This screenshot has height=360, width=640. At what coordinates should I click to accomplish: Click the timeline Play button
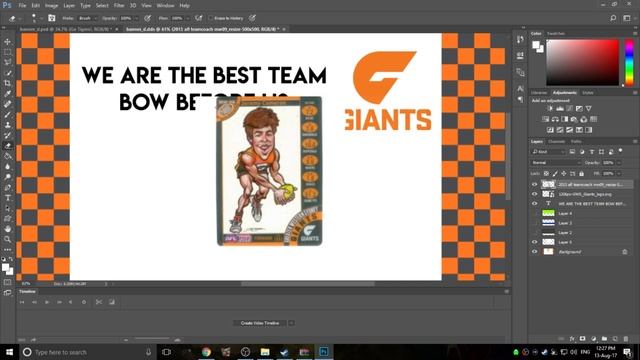47,302
